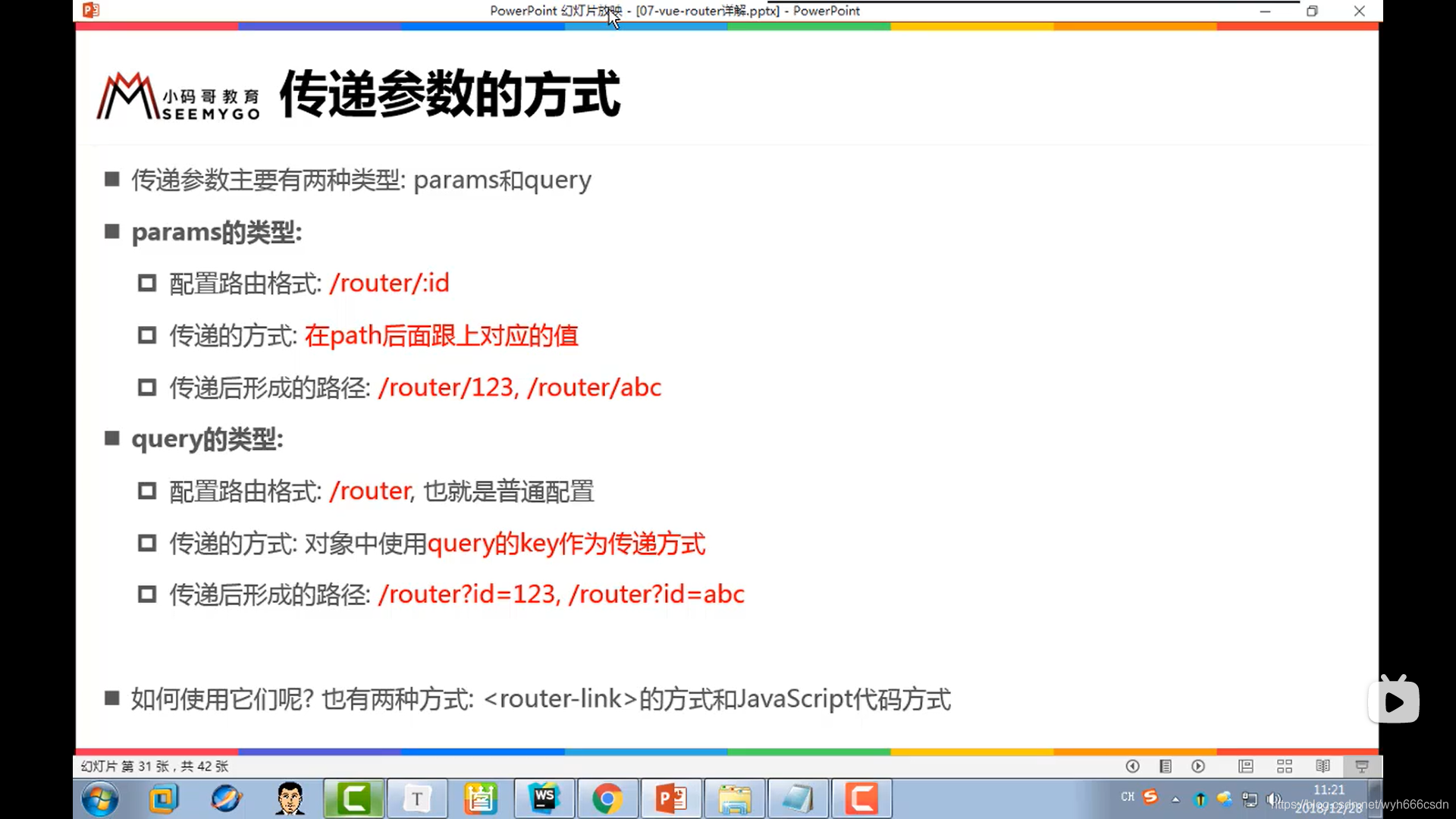
Task: Go to the previous slide arrow
Action: point(1132,767)
